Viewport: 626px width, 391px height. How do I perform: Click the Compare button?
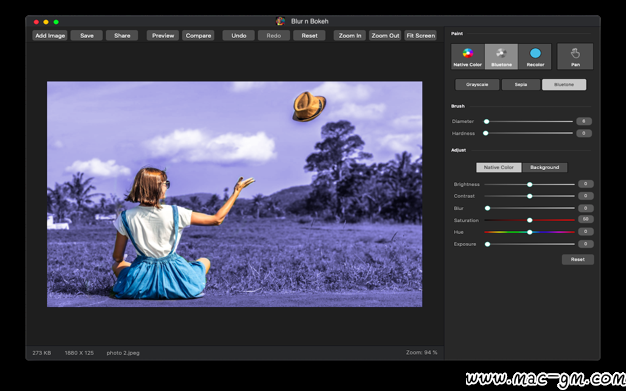point(198,36)
